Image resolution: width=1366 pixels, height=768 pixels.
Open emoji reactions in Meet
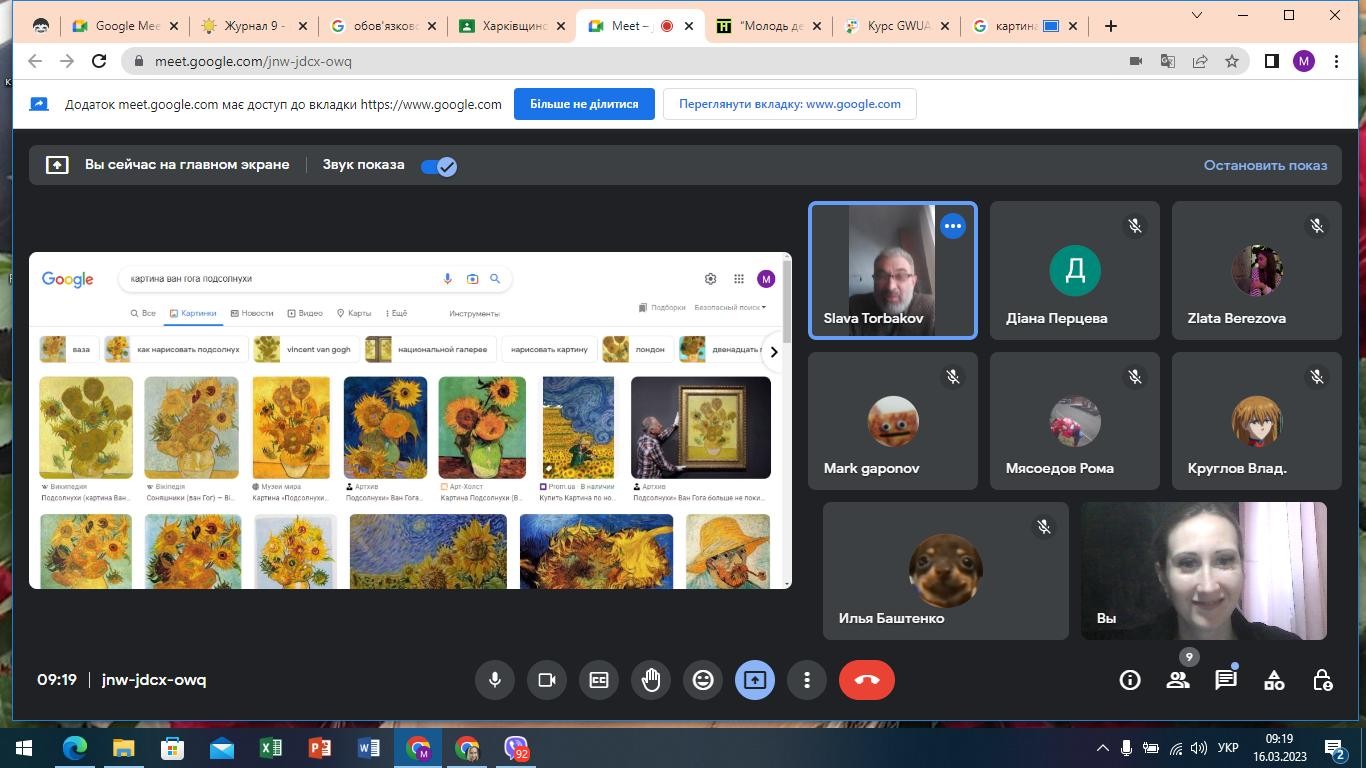703,680
